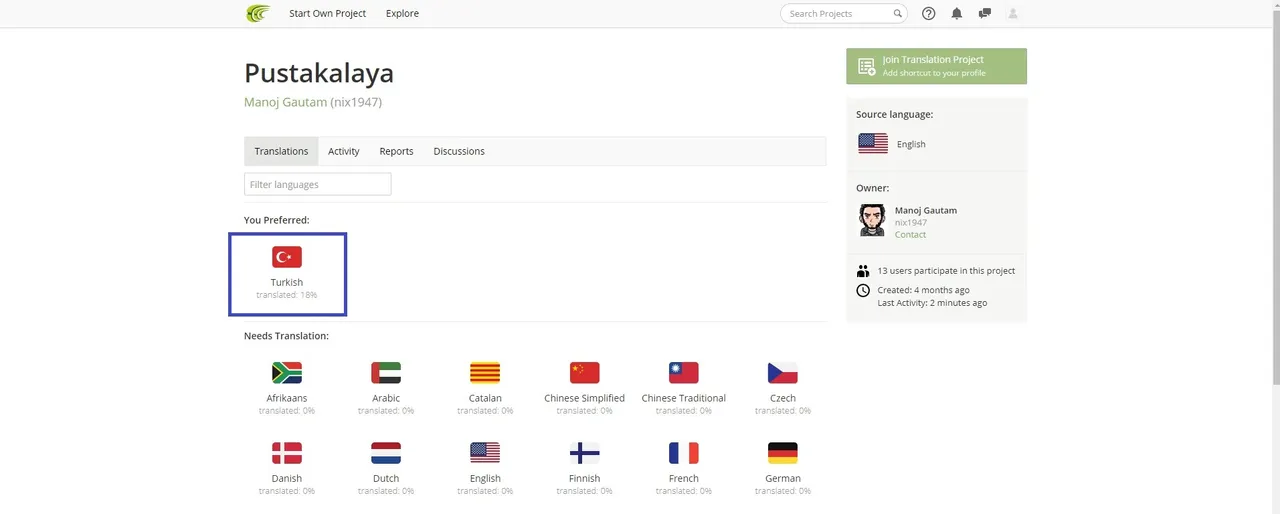Click '13 users participate in this project'

946,271
